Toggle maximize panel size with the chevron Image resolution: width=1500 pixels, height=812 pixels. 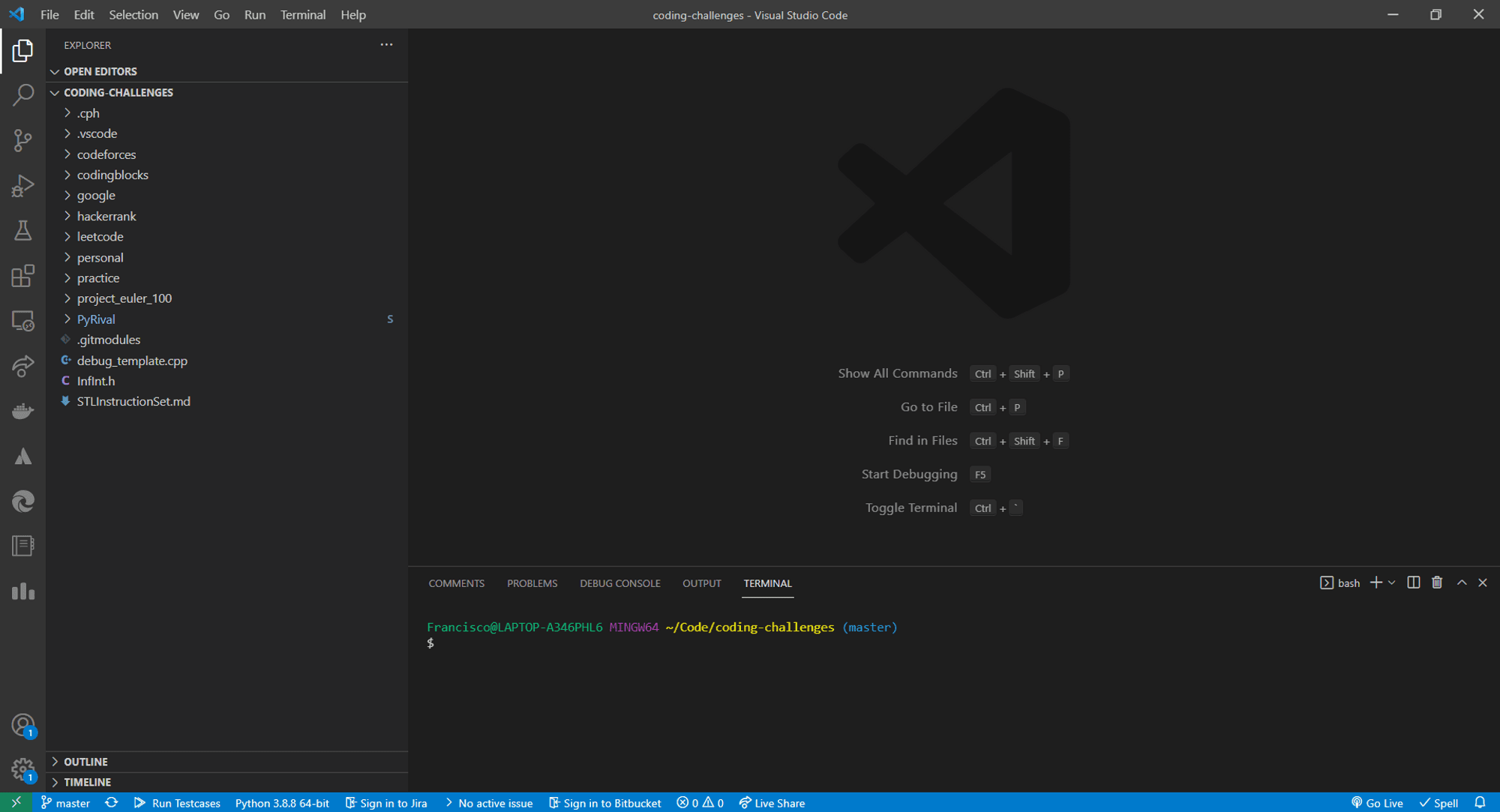[x=1461, y=583]
